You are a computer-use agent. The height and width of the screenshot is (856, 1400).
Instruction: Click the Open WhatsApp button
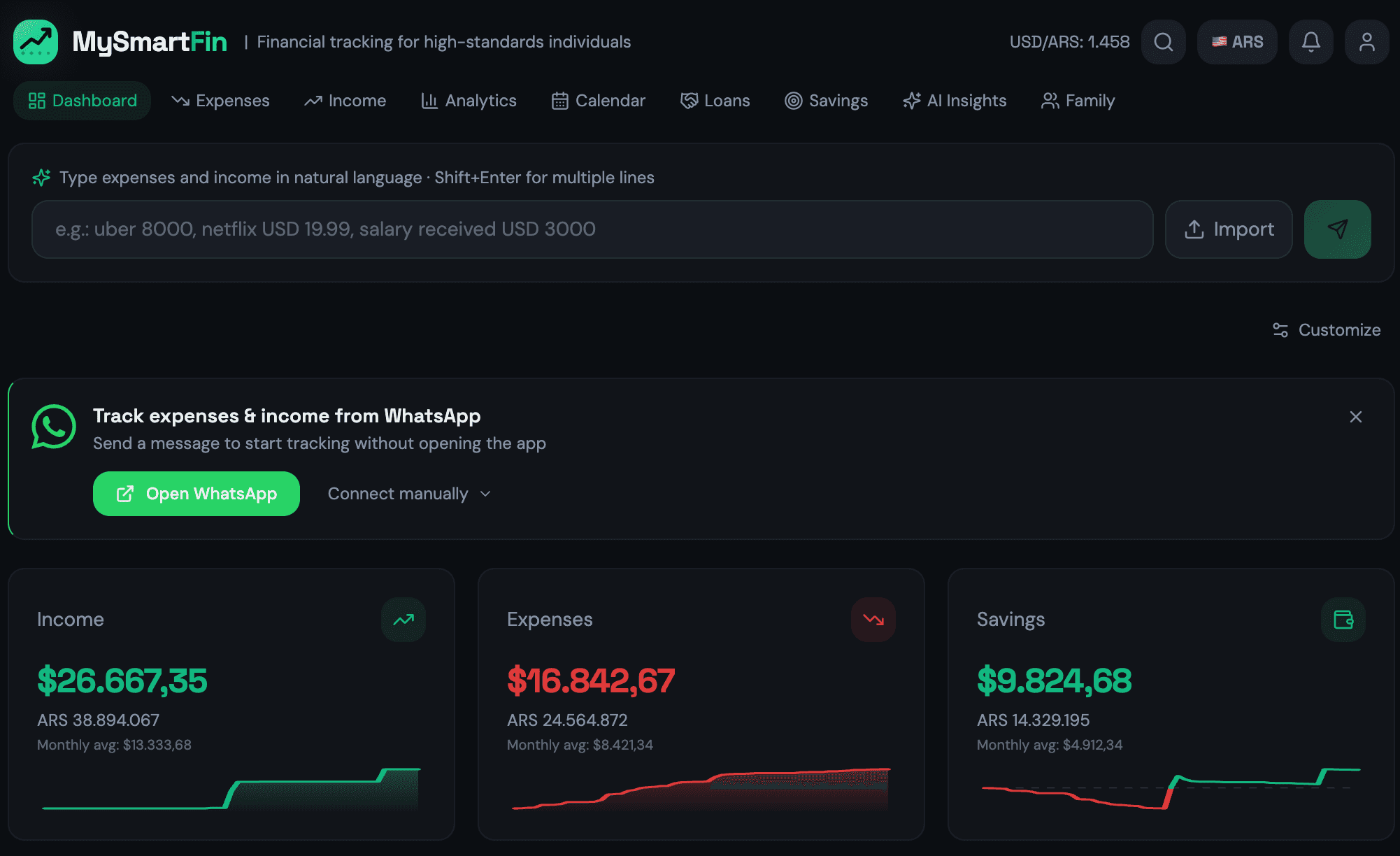click(x=196, y=494)
